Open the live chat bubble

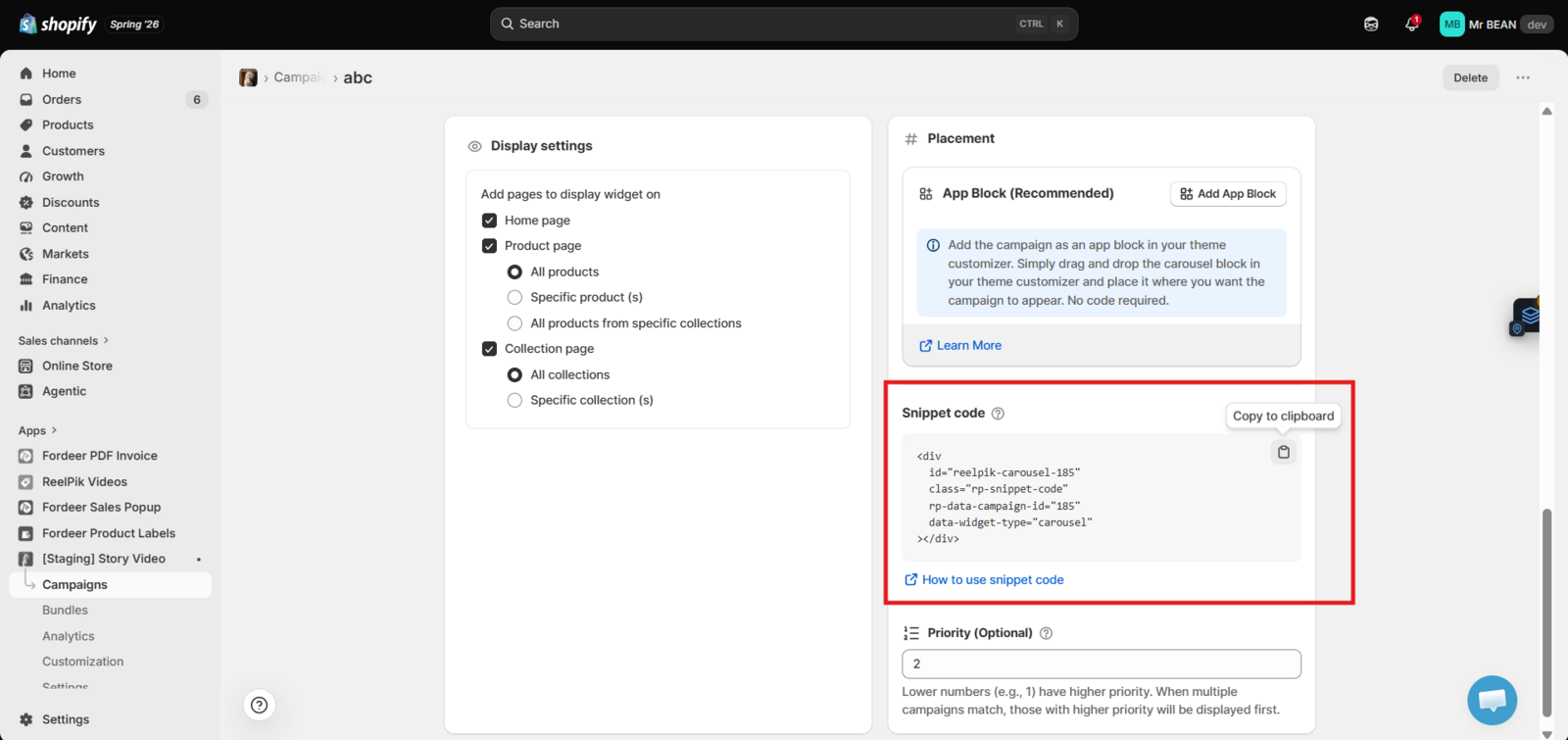(x=1492, y=700)
